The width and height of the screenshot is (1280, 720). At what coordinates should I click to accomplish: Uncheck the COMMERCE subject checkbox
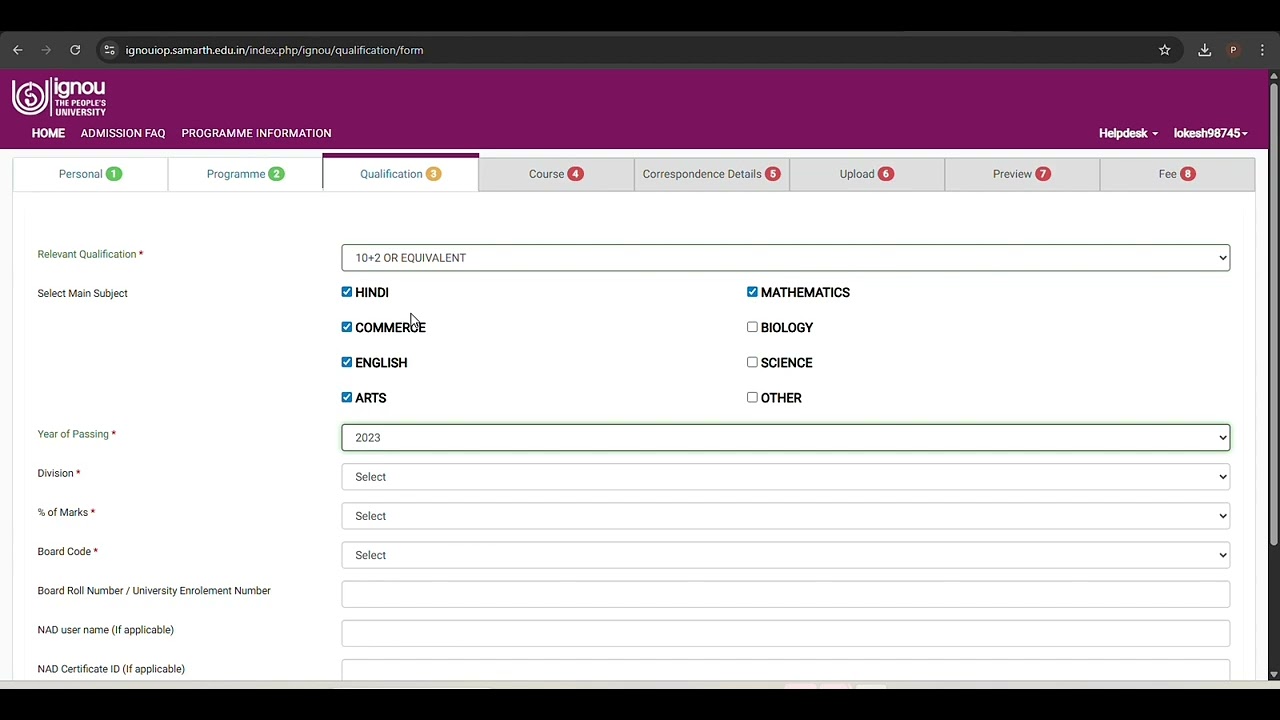[347, 327]
